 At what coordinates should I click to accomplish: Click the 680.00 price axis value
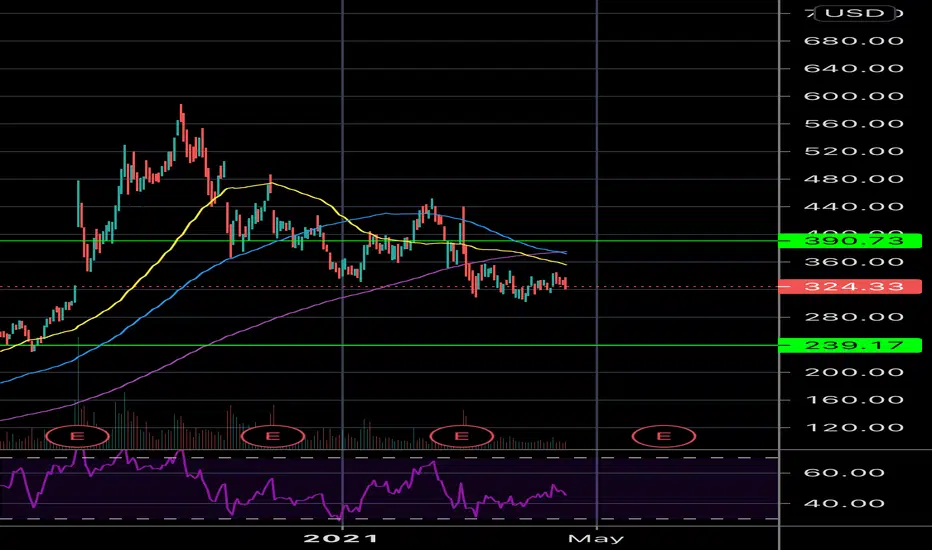click(854, 41)
